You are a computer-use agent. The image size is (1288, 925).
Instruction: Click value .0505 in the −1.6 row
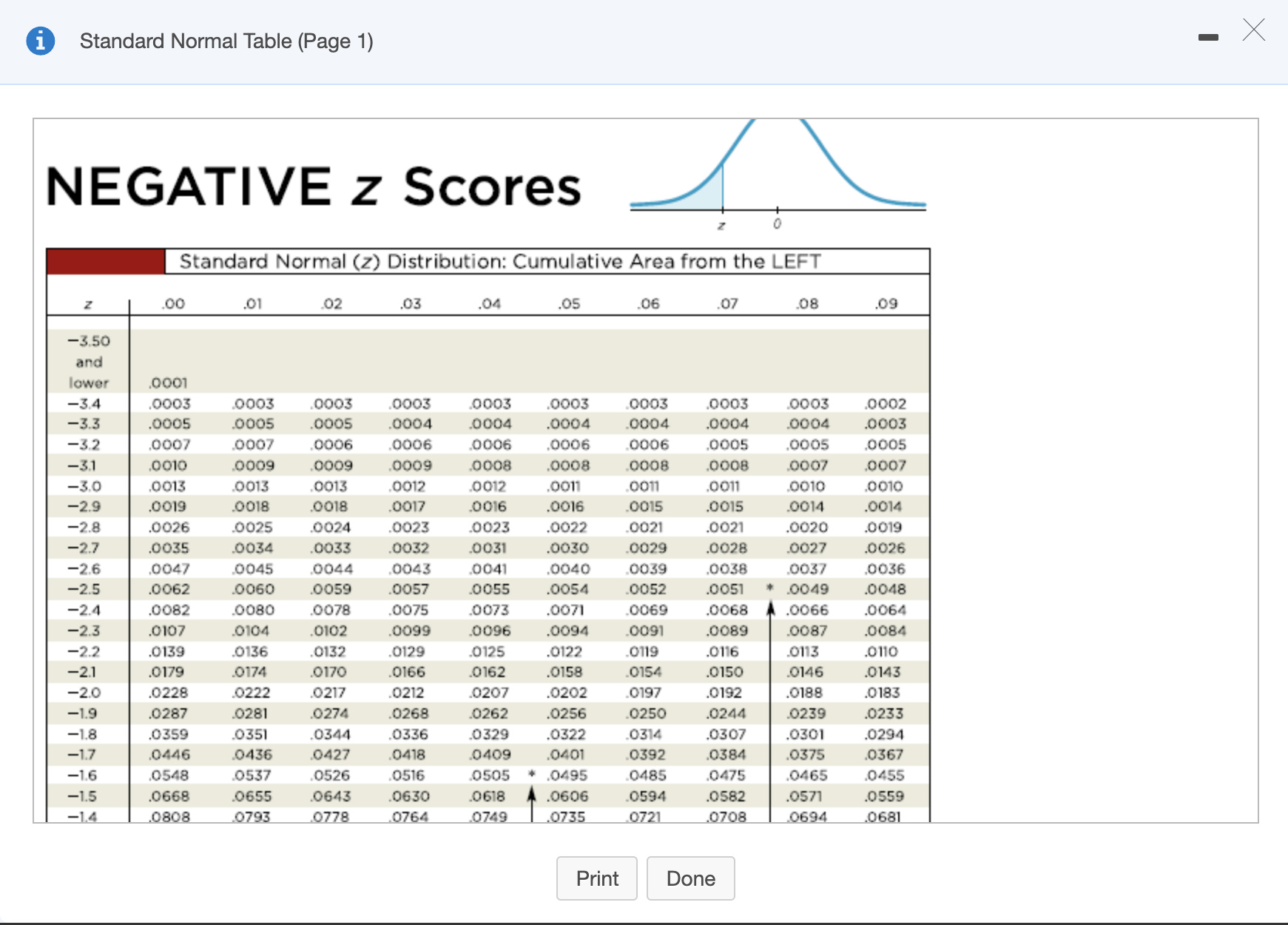pyautogui.click(x=490, y=776)
